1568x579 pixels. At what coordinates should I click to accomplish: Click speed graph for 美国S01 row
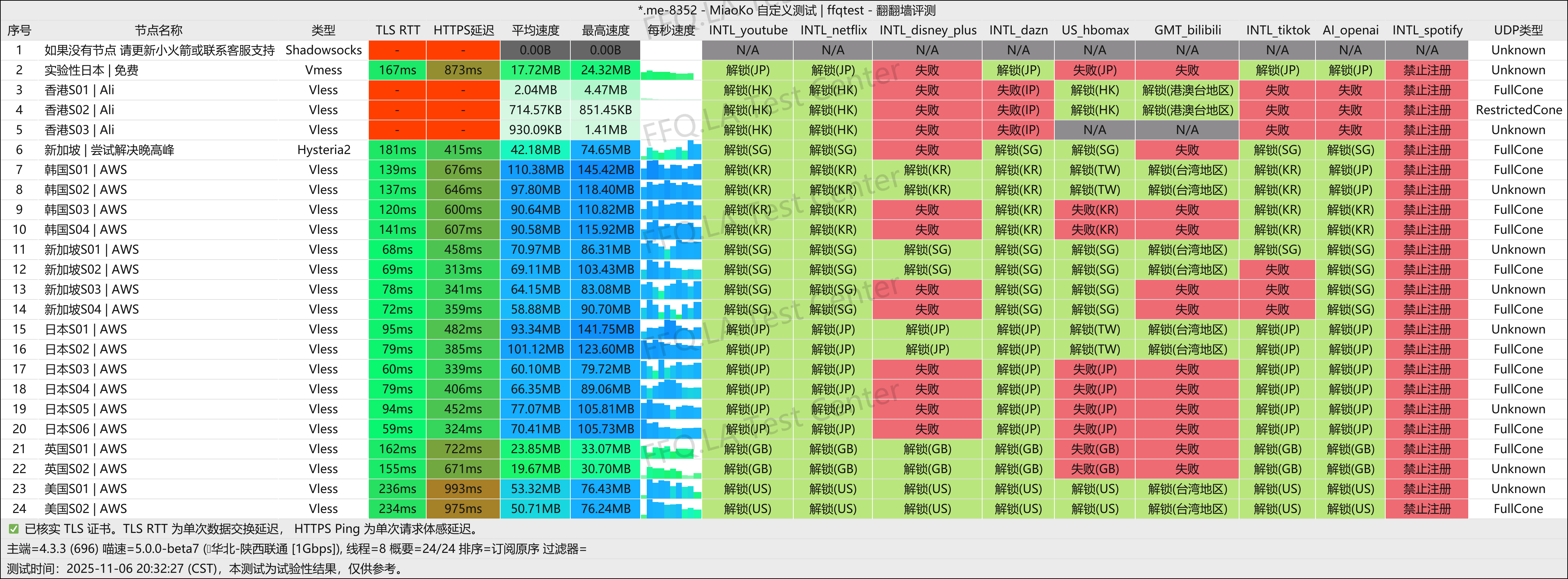point(671,489)
